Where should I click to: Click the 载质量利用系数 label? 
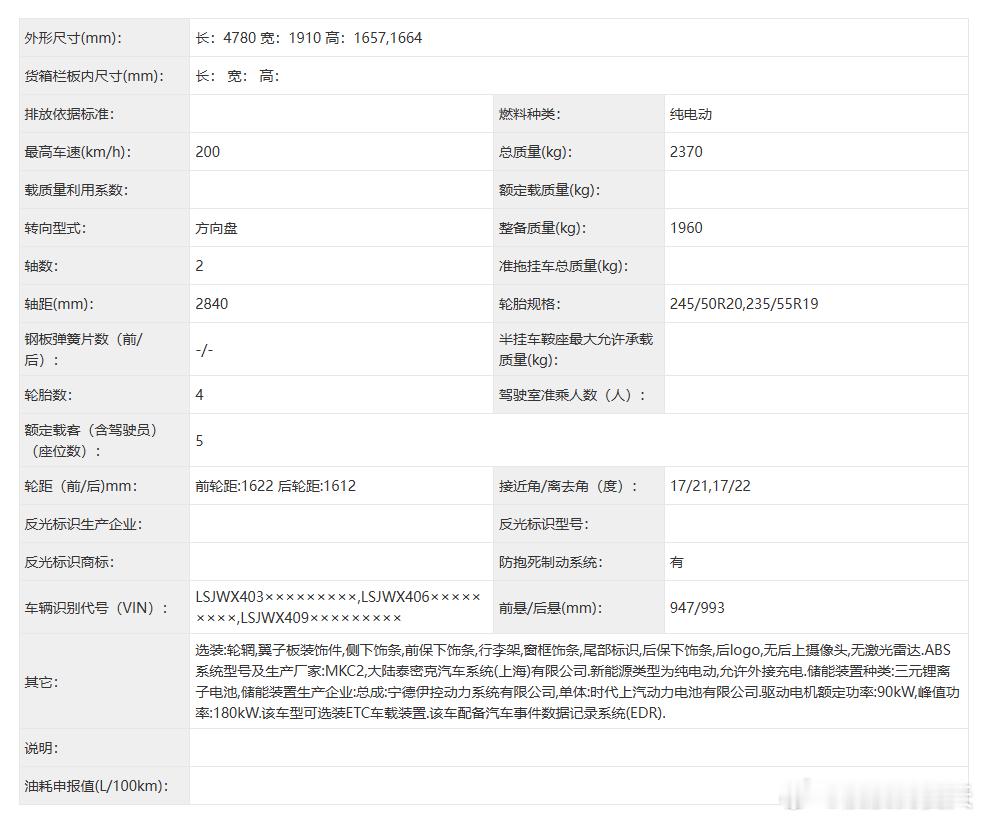(x=76, y=190)
